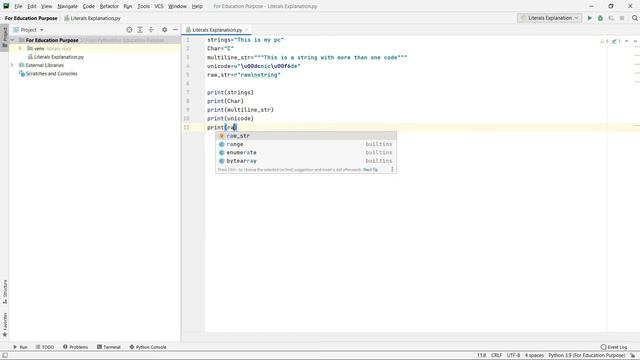Open the Run menu
This screenshot has height=360, width=640.
click(128, 6)
